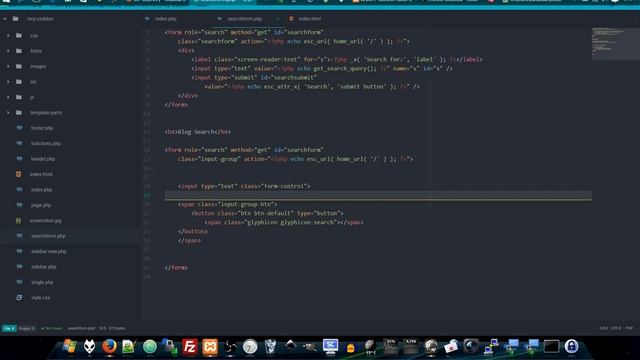Click the css folder icon

point(19,36)
